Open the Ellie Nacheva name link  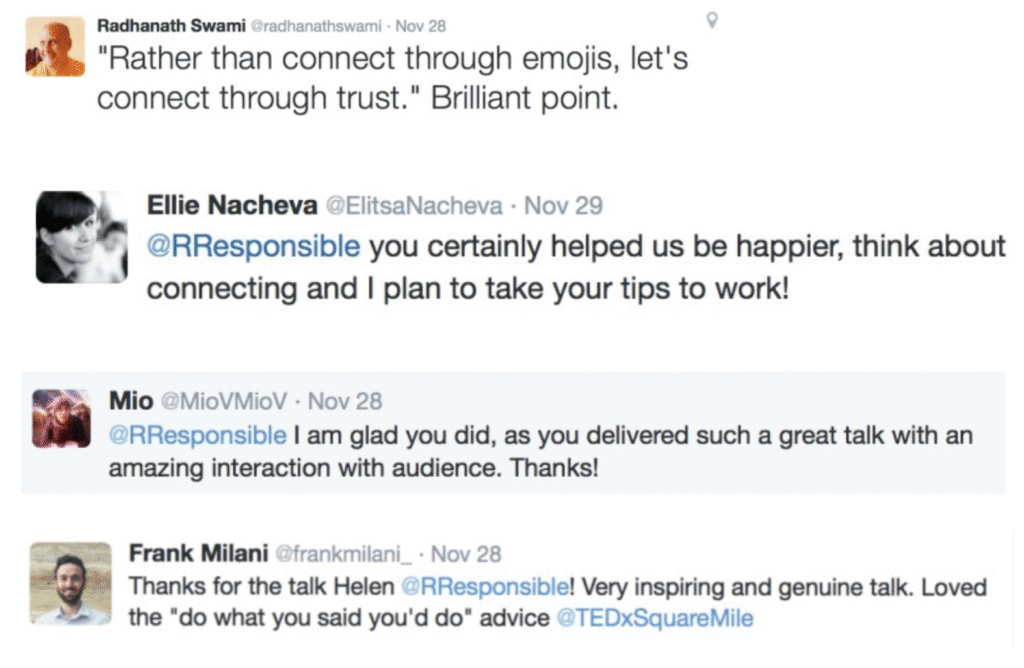[232, 206]
